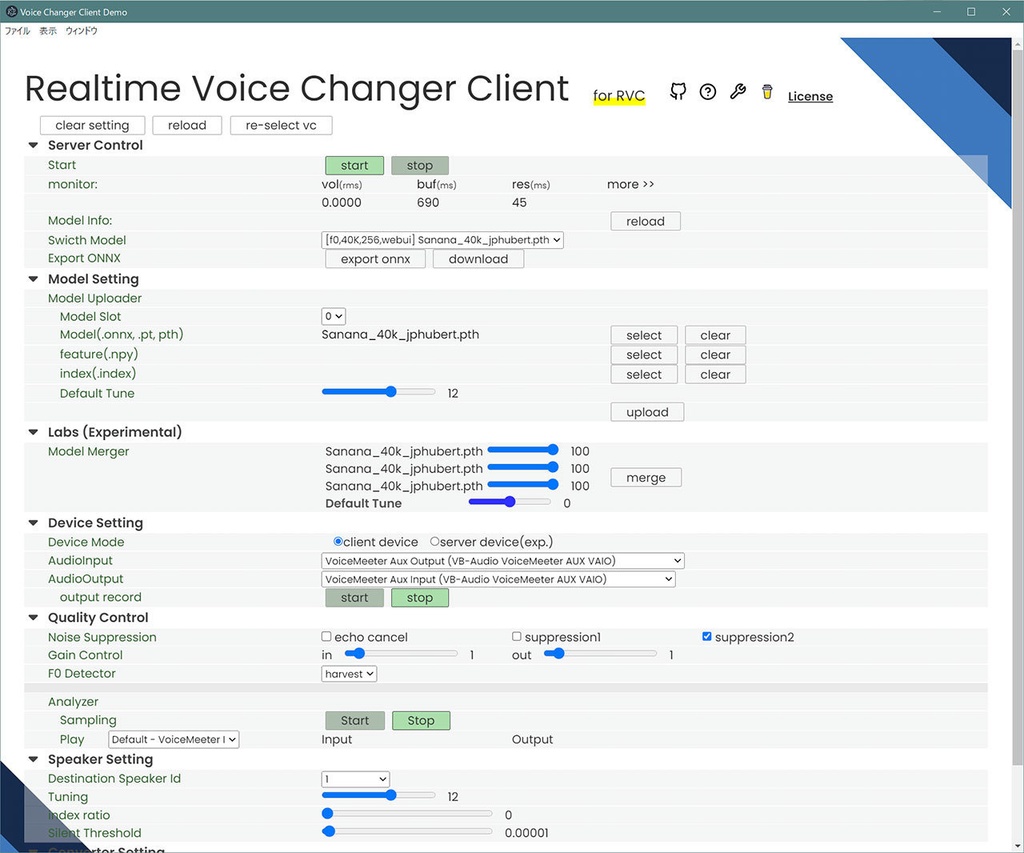Click the wrench tool icon
This screenshot has width=1024, height=853.
point(738,91)
